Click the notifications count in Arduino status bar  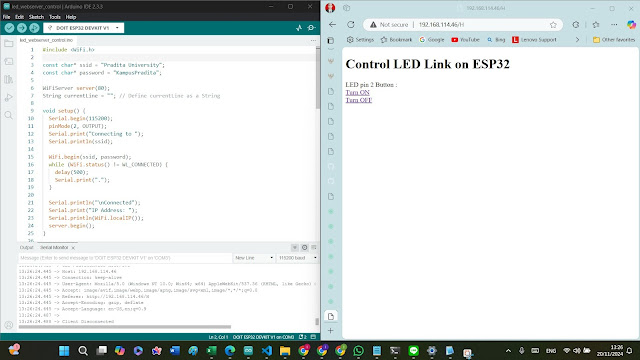(x=302, y=337)
